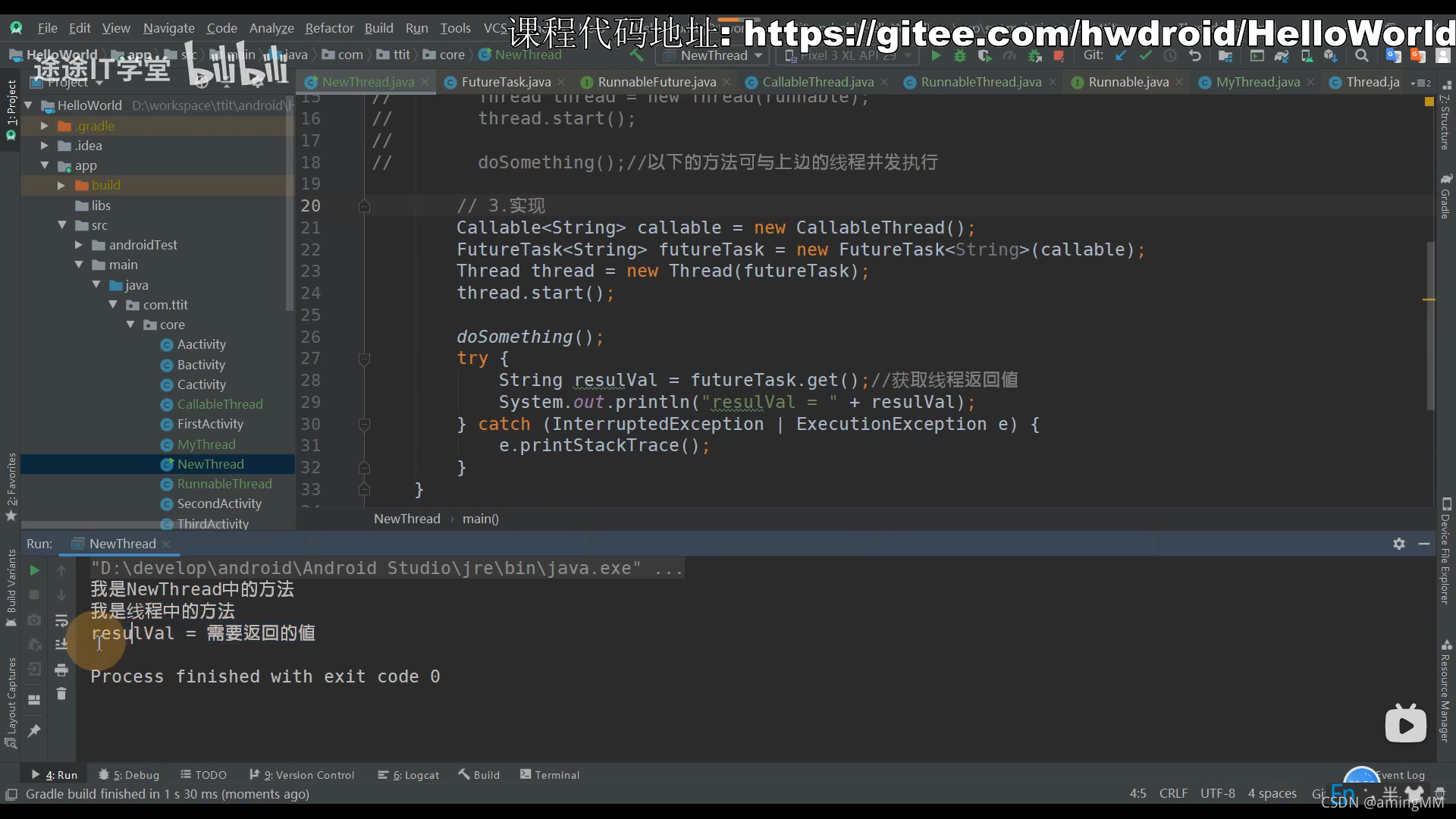This screenshot has height=819, width=1456.
Task: Click the TODO tab in bottom bar
Action: click(x=210, y=775)
